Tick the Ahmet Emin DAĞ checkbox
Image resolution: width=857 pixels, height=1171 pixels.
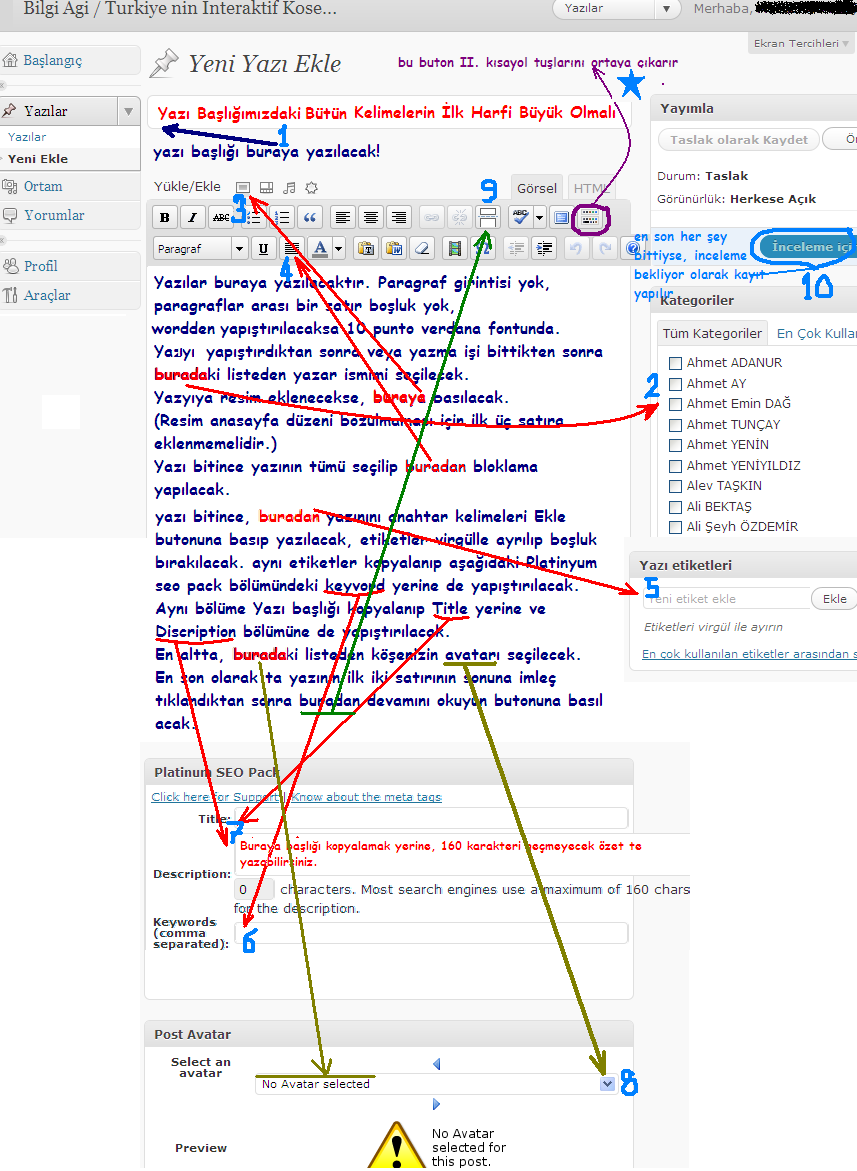[x=676, y=404]
